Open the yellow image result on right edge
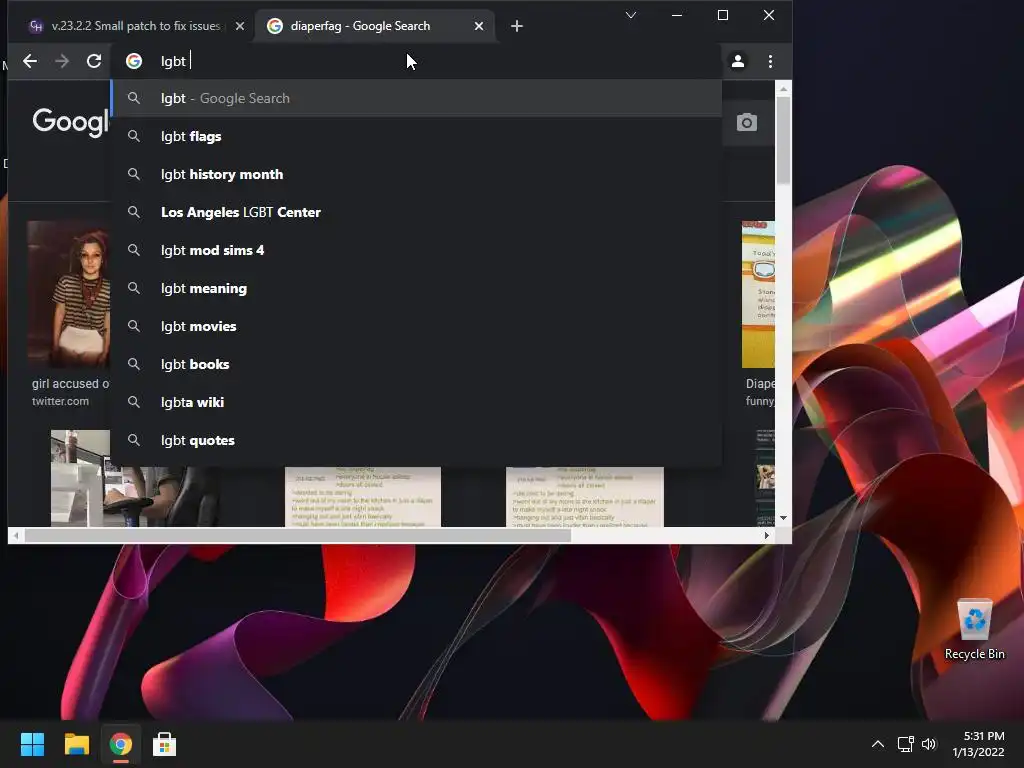1024x768 pixels. click(x=758, y=295)
